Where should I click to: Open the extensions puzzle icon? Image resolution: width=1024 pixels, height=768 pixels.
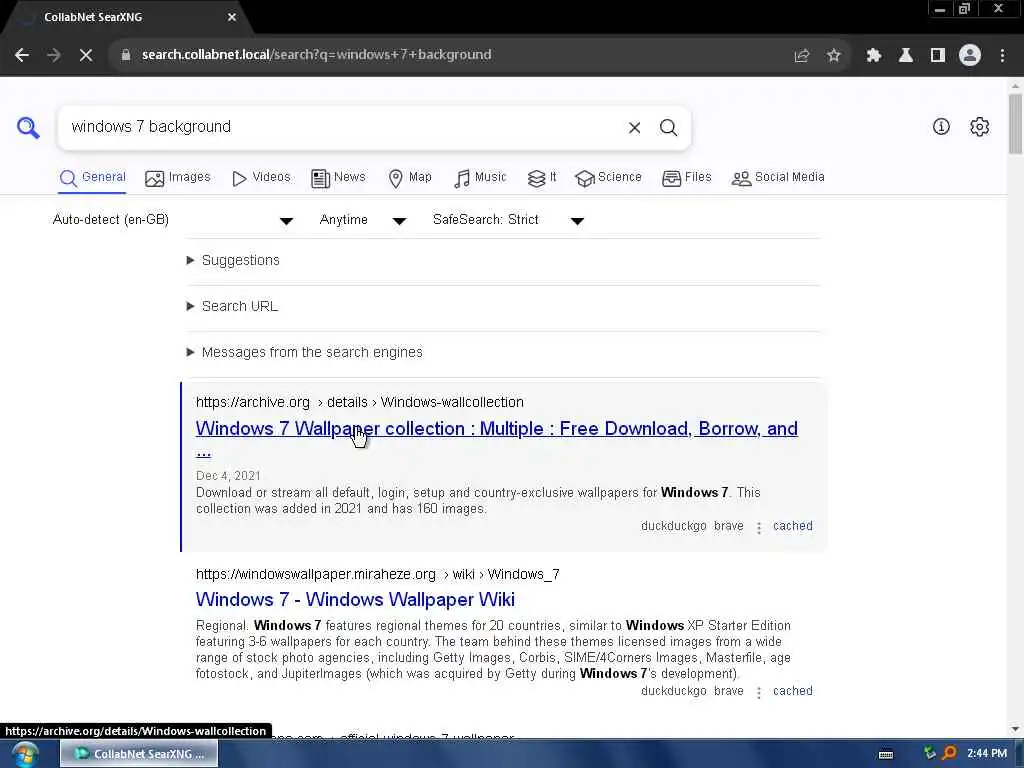pyautogui.click(x=874, y=56)
